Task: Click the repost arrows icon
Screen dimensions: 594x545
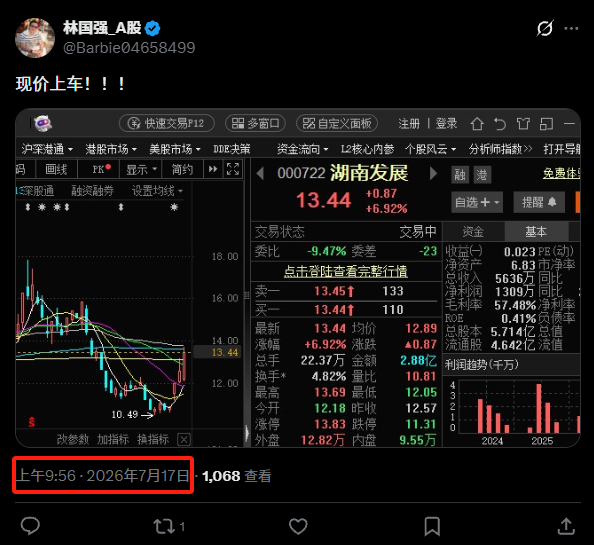Action: (164, 526)
